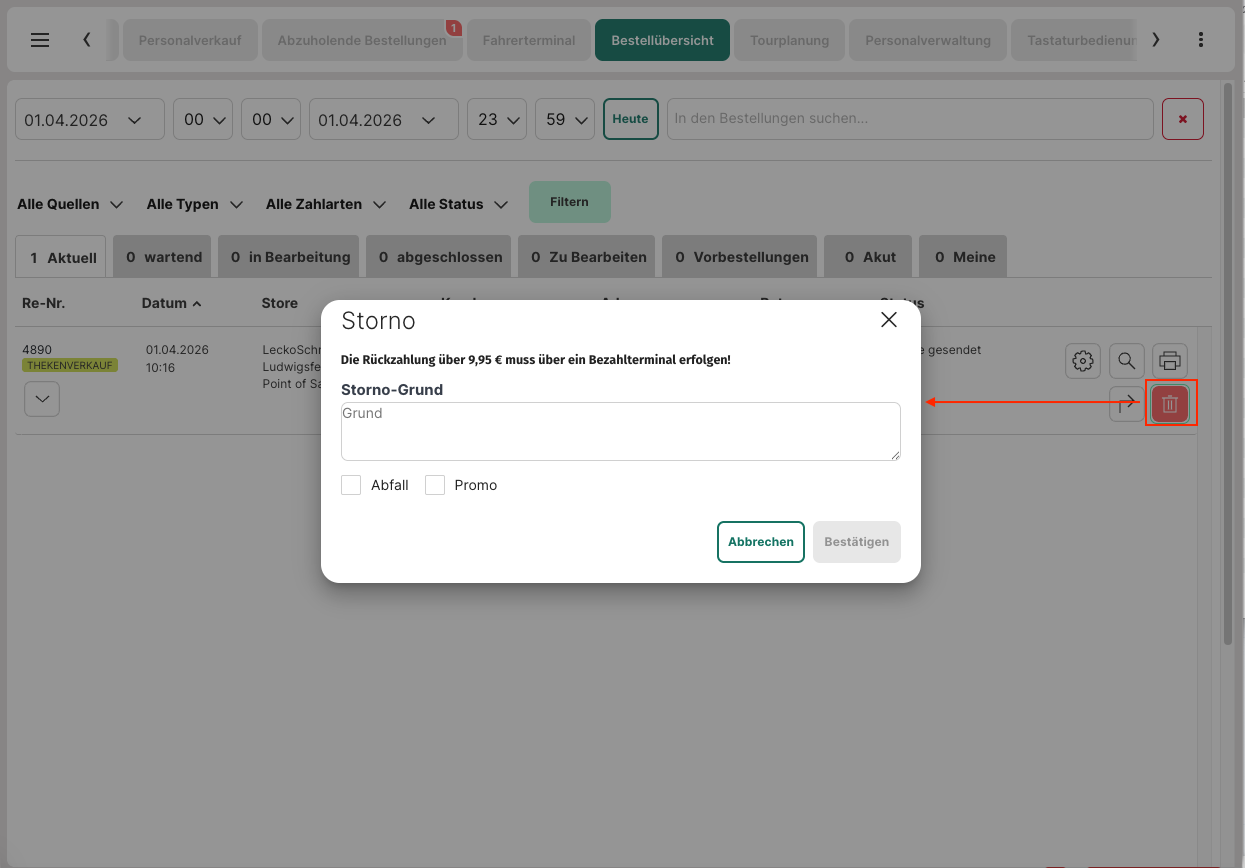Open the Alle Zahlarten dropdown
This screenshot has height=868, width=1245.
326,204
